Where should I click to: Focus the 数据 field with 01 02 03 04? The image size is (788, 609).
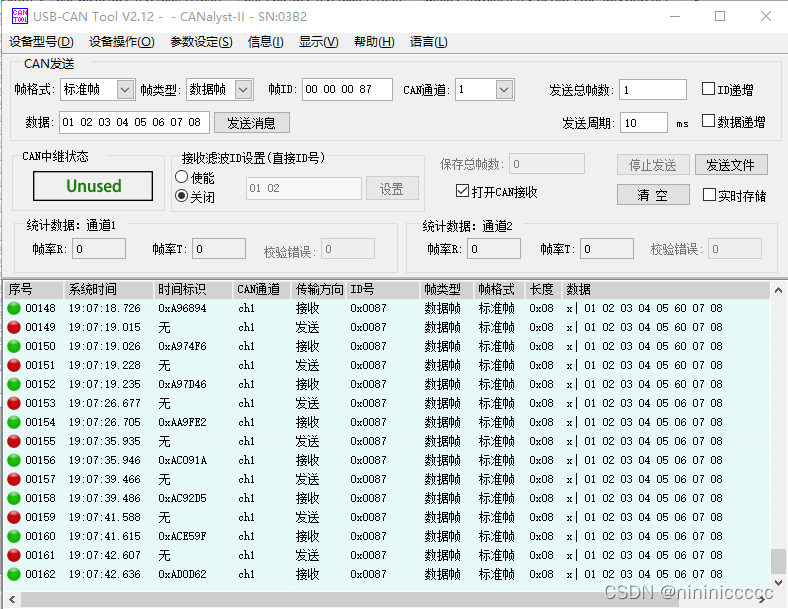(x=134, y=123)
